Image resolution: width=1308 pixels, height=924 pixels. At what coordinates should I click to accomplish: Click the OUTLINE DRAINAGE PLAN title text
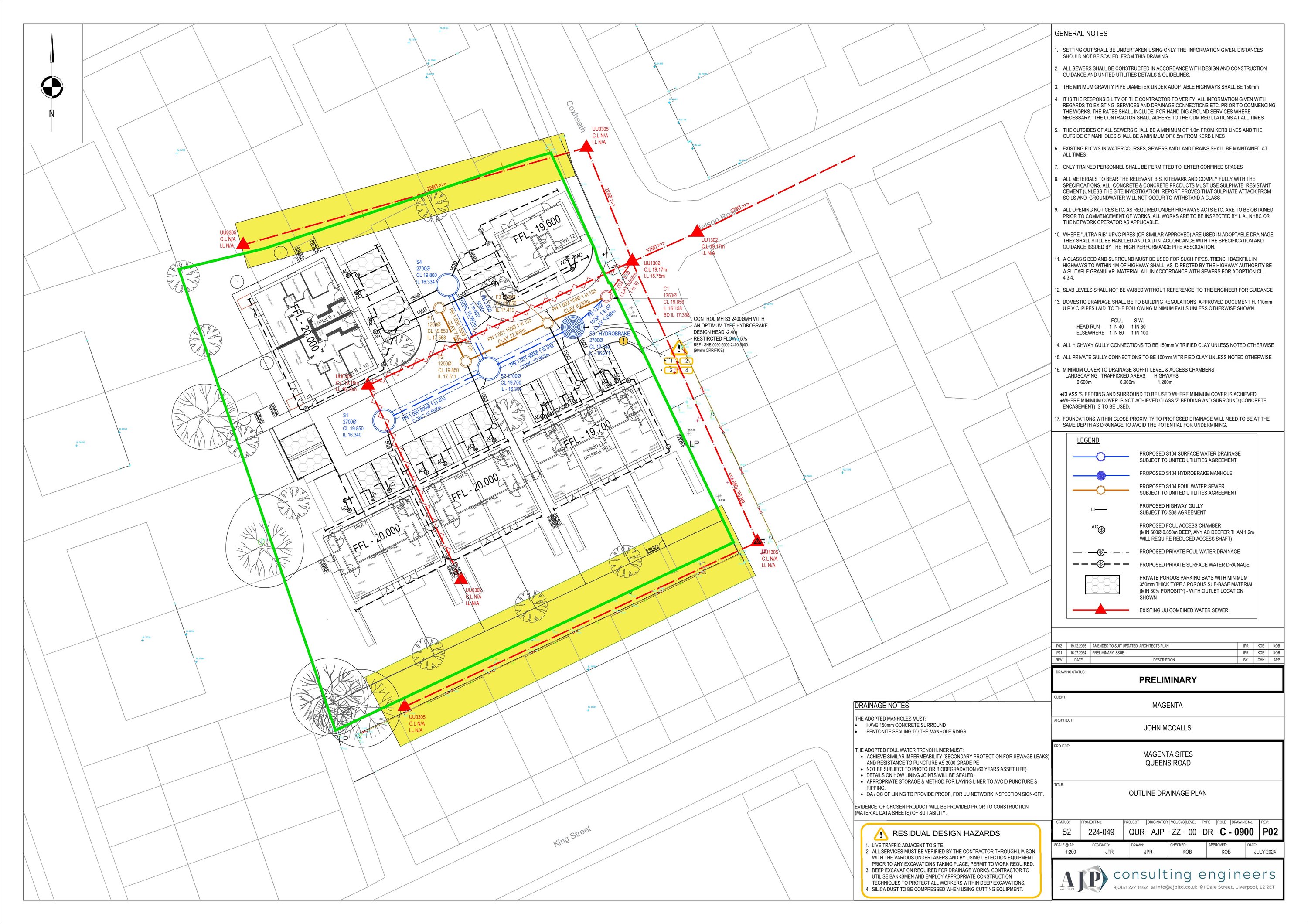tap(1167, 793)
